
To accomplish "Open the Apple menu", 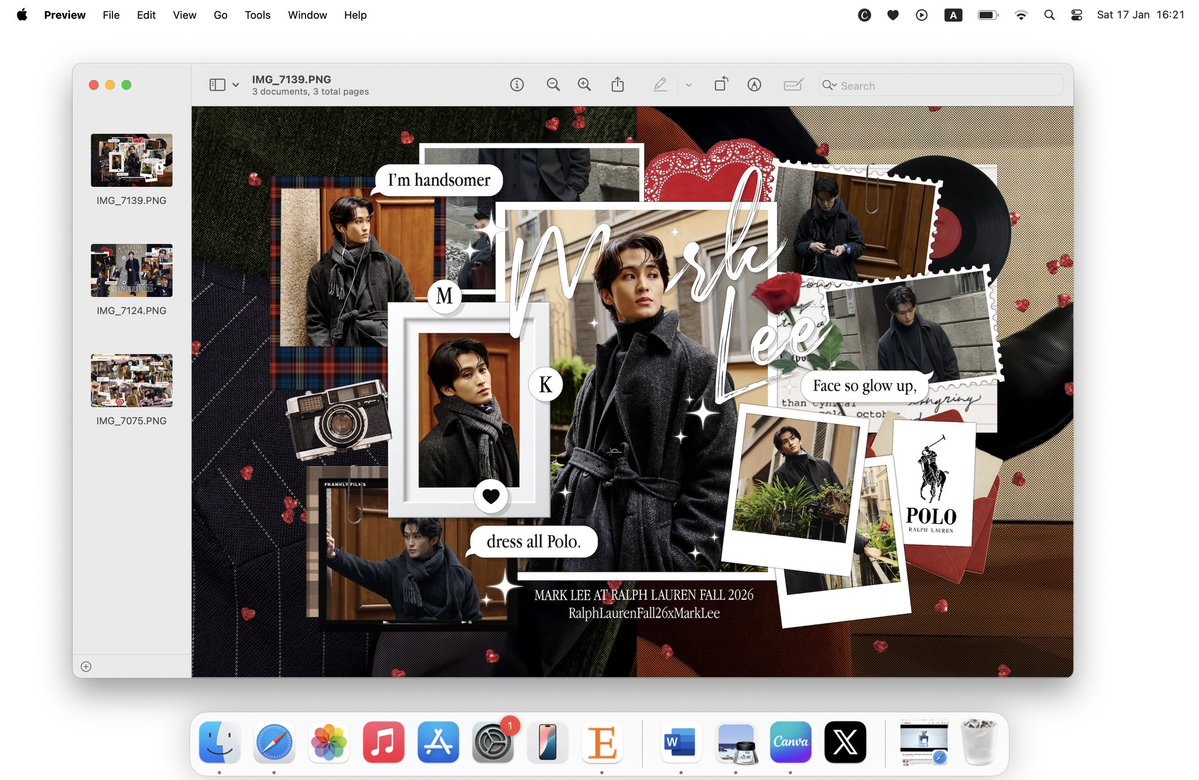I will click(22, 15).
